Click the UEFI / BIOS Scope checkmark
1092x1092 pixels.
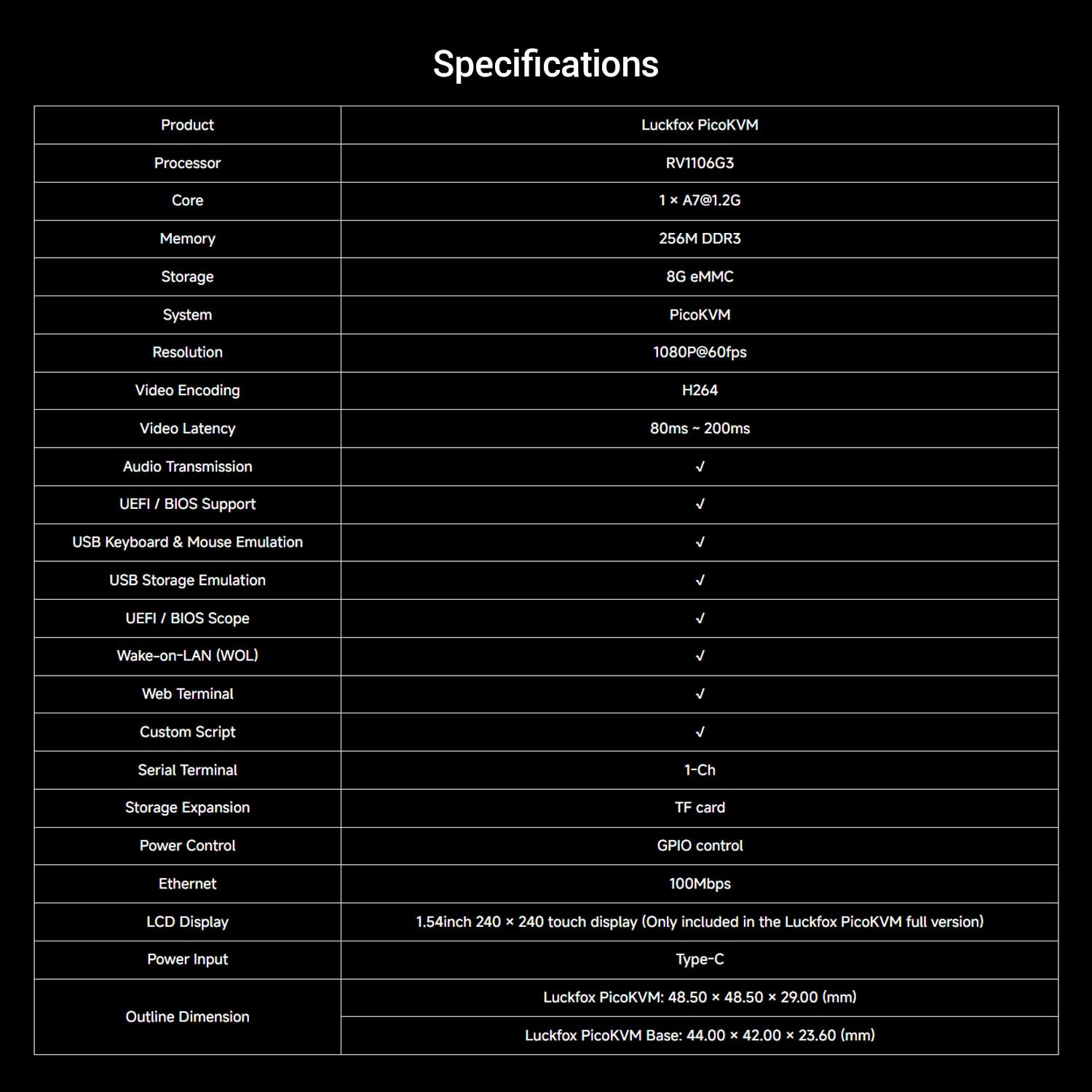pyautogui.click(x=700, y=618)
